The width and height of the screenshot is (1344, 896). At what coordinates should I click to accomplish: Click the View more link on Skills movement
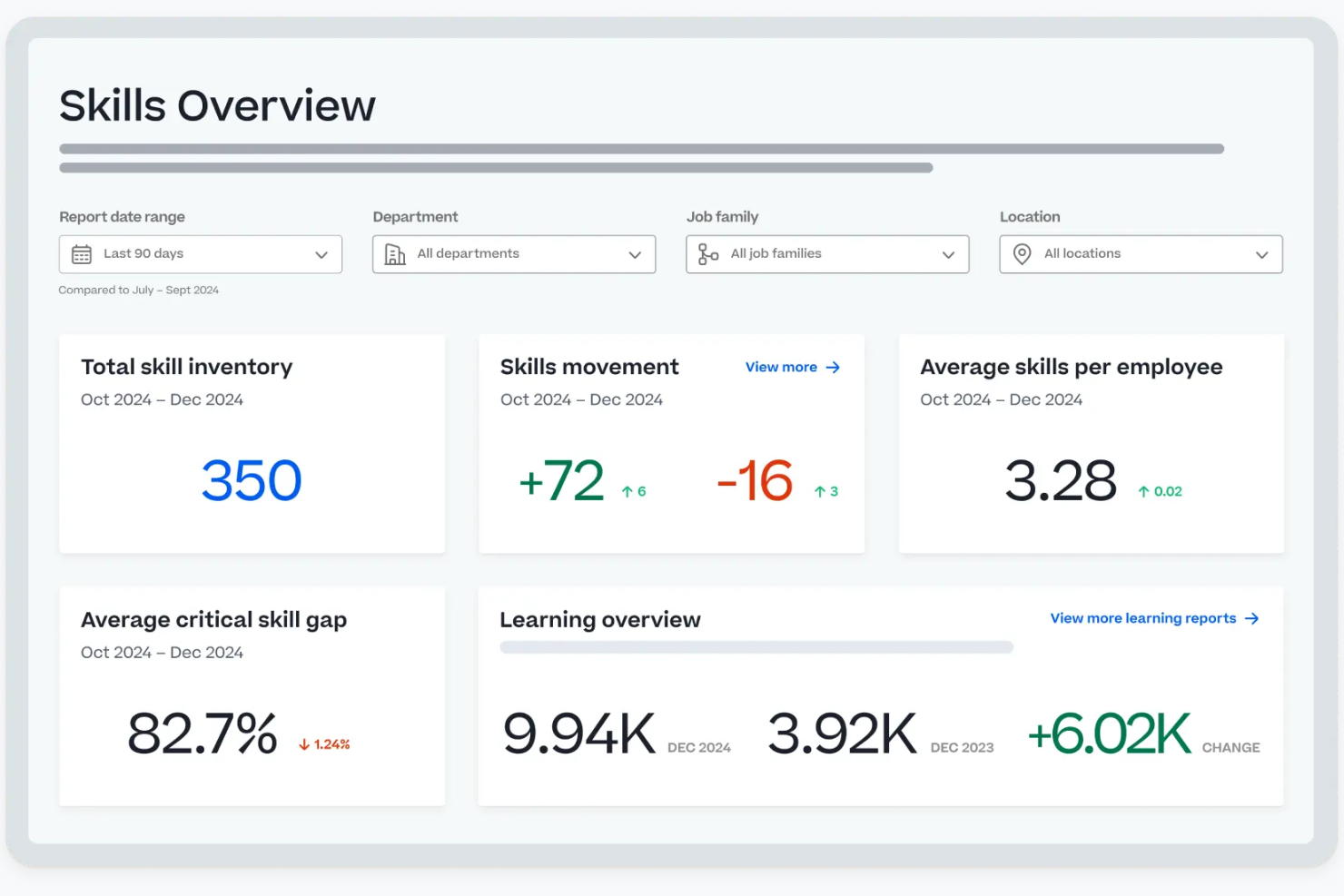pos(782,367)
